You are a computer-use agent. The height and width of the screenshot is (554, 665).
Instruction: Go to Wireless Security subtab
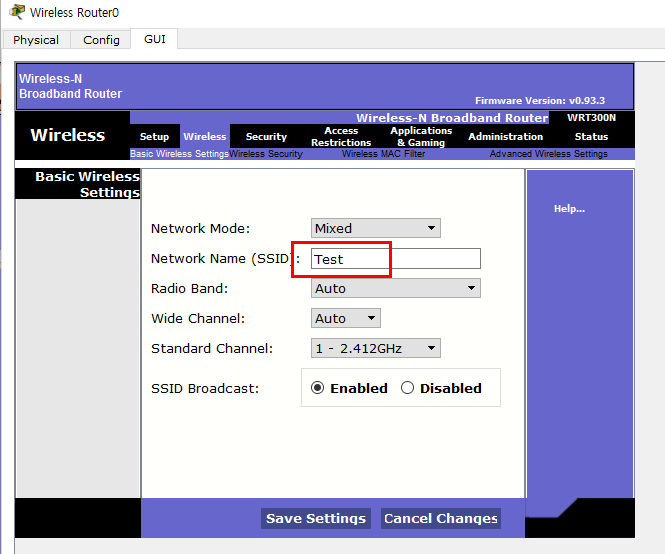[266, 154]
